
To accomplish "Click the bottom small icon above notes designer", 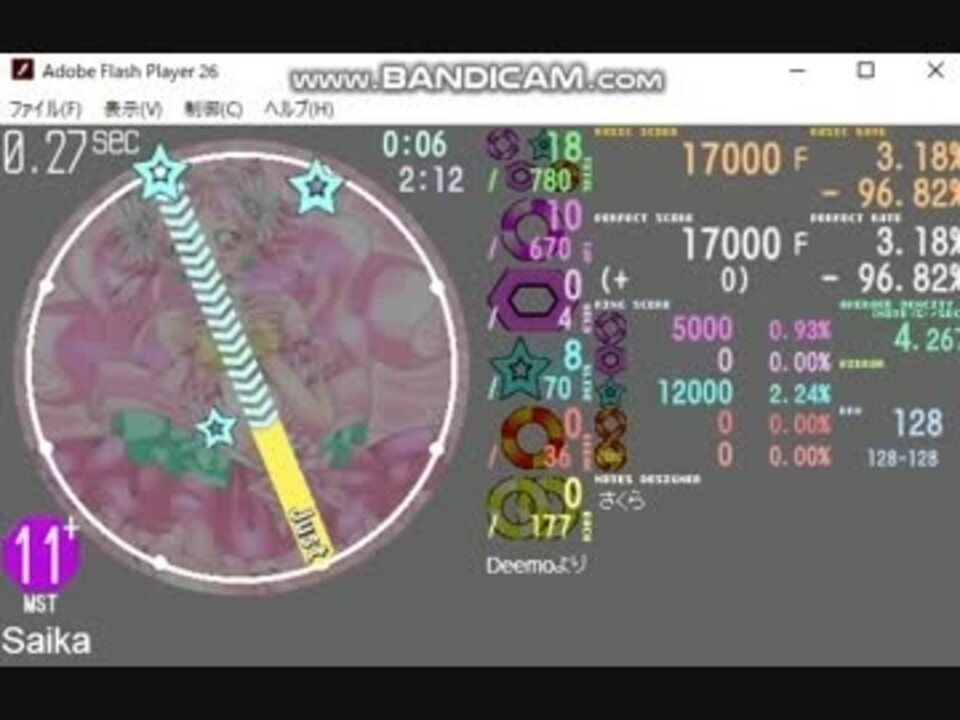I will click(610, 455).
